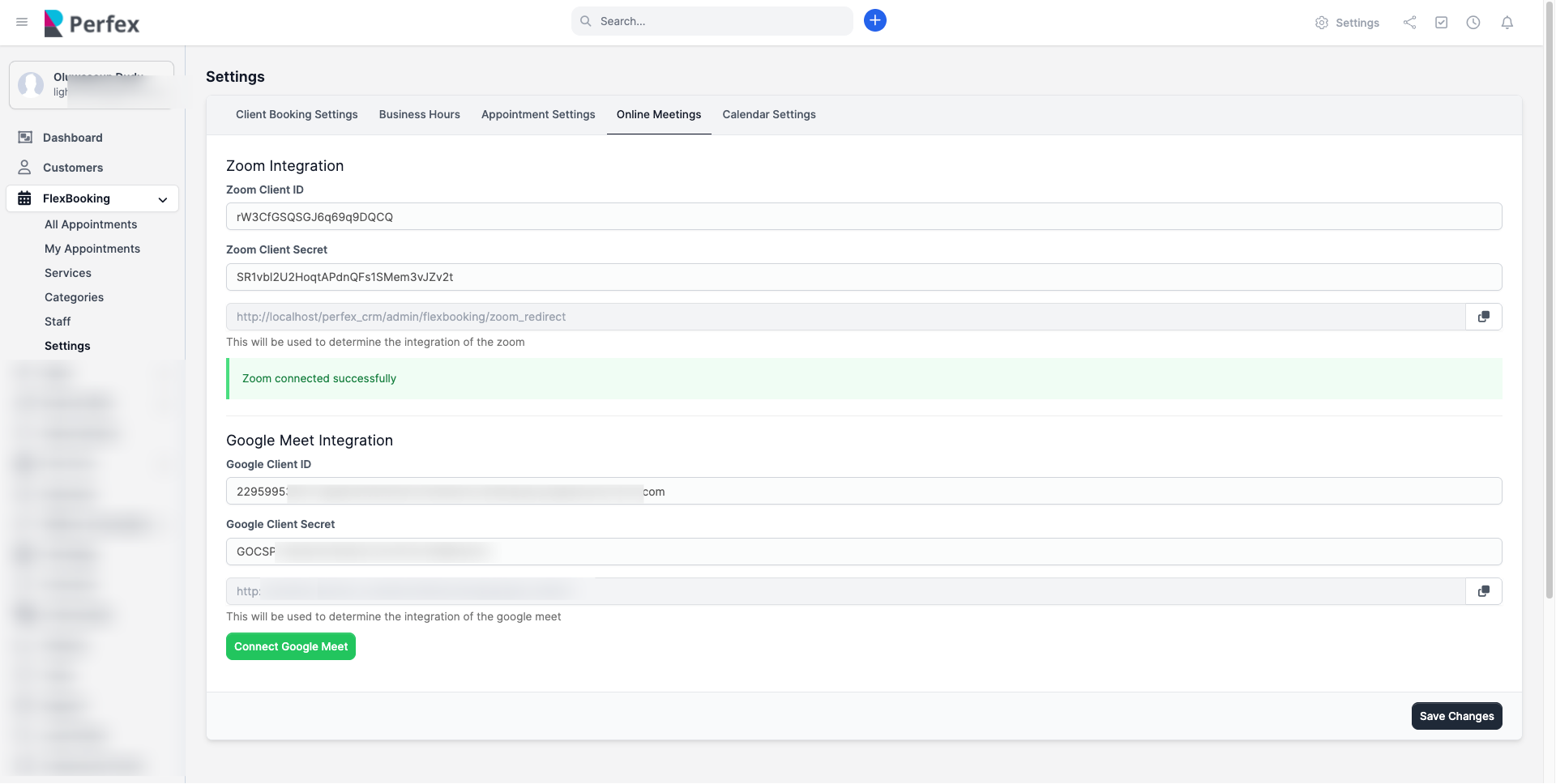The width and height of the screenshot is (1556, 784).
Task: Click the Zoom redirect URL field
Action: [845, 317]
